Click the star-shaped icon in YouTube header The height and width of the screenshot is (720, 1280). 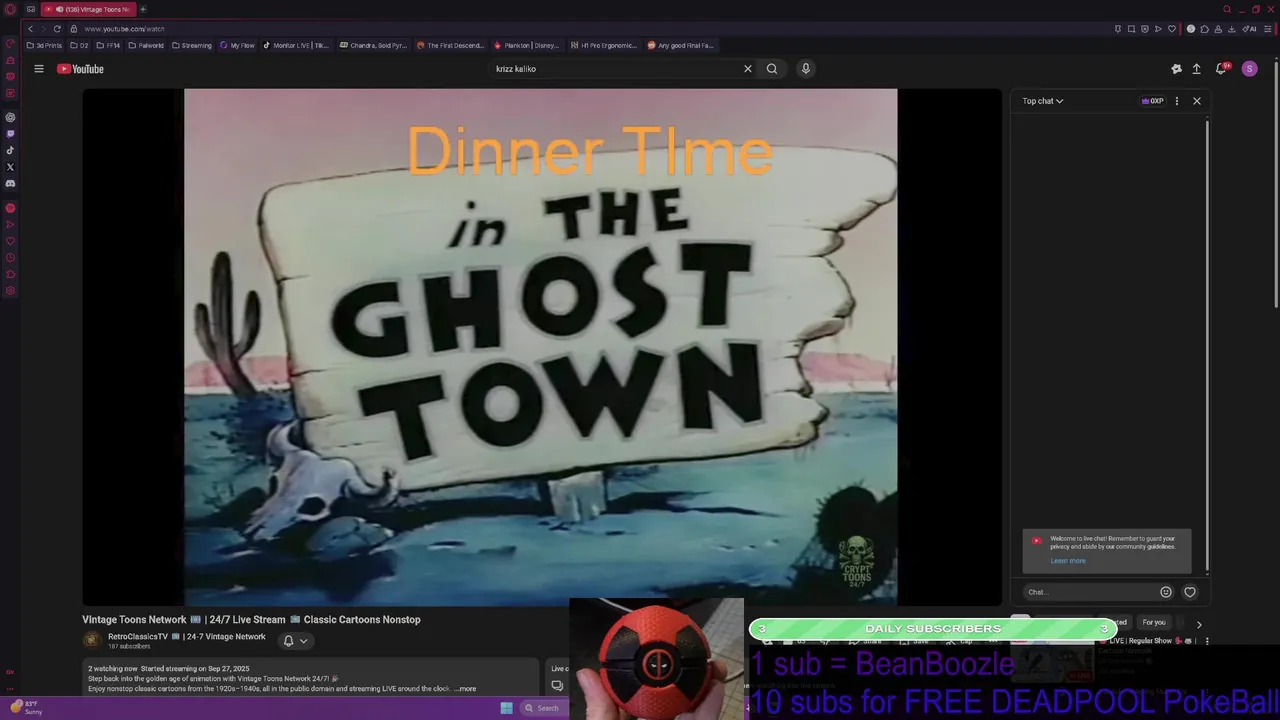tap(1176, 69)
